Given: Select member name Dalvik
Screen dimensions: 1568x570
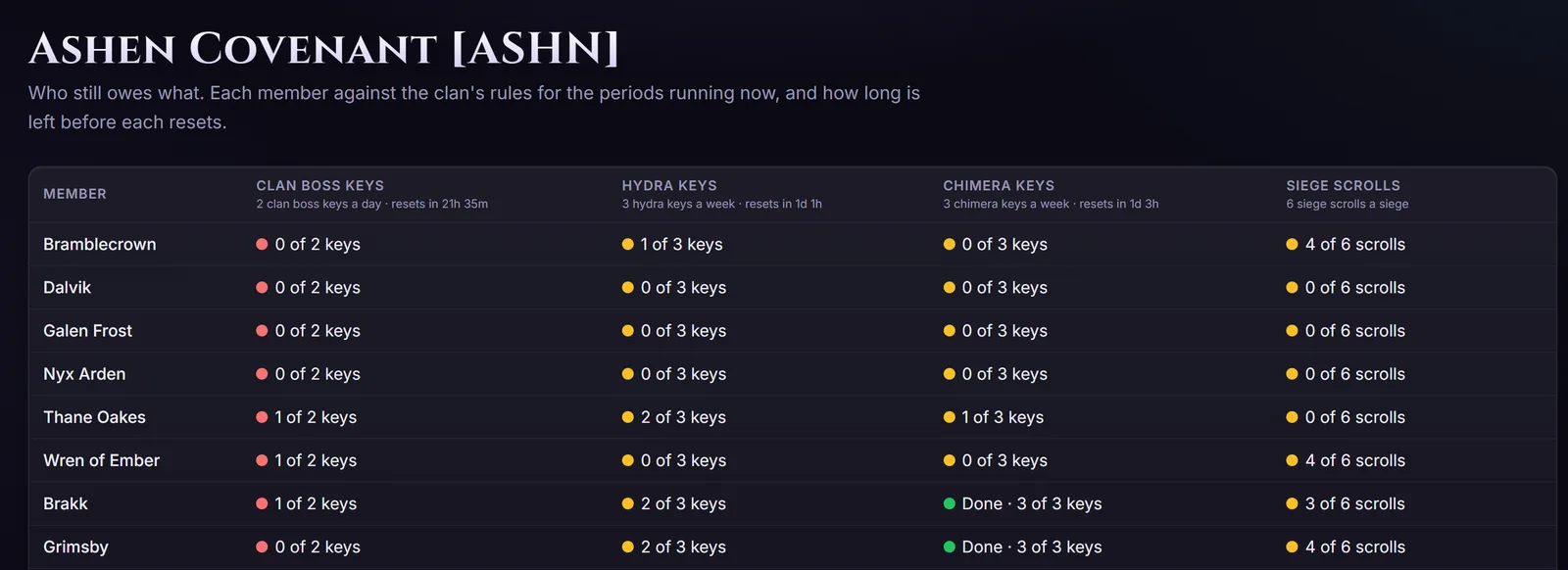Looking at the screenshot, I should tap(67, 287).
